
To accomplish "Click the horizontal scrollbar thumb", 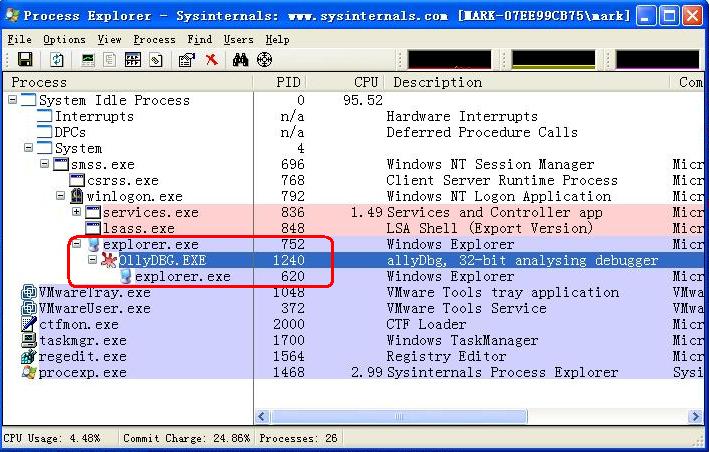I will (x=399, y=416).
